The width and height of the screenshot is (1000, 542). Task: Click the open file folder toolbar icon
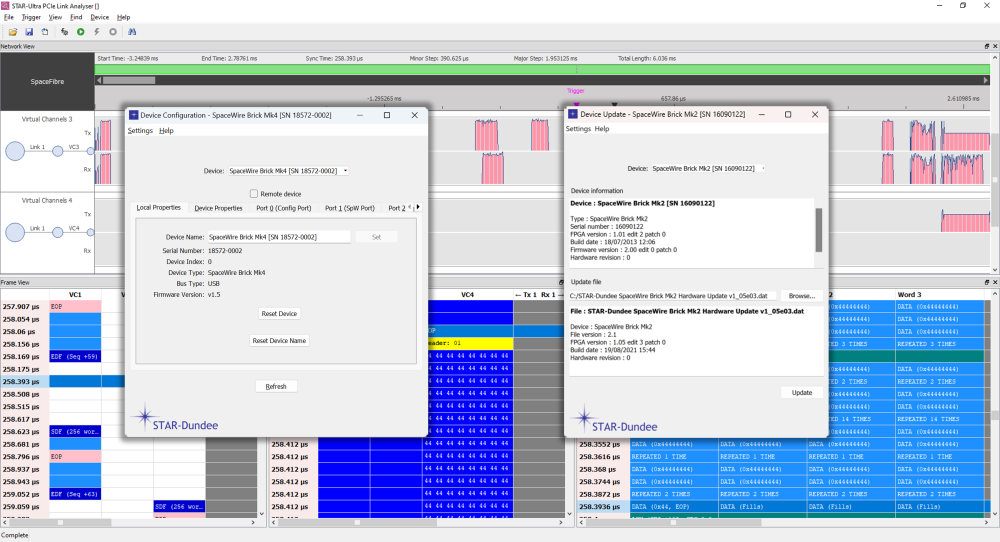[x=13, y=32]
